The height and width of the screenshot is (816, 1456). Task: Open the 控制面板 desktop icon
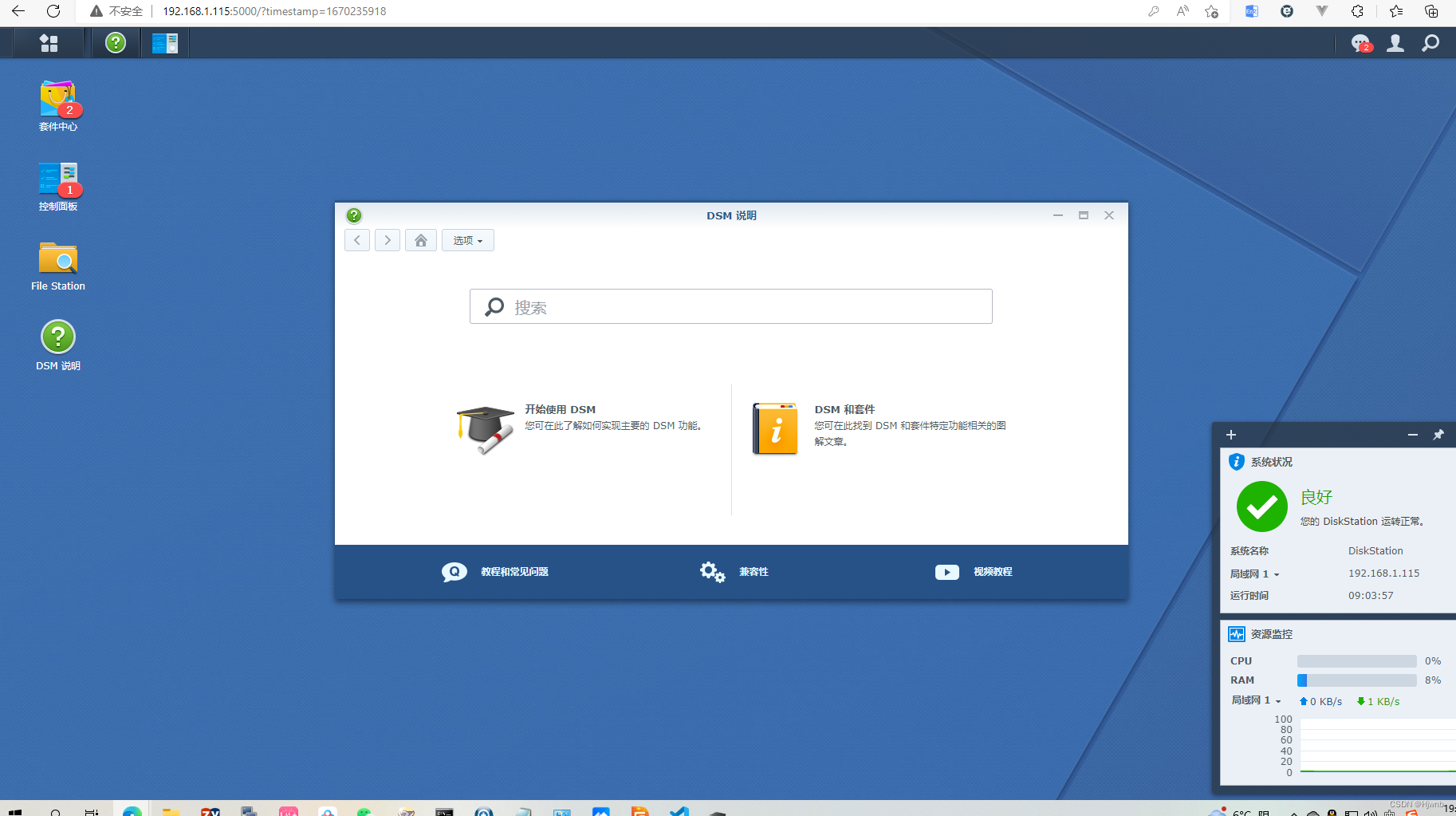(58, 186)
